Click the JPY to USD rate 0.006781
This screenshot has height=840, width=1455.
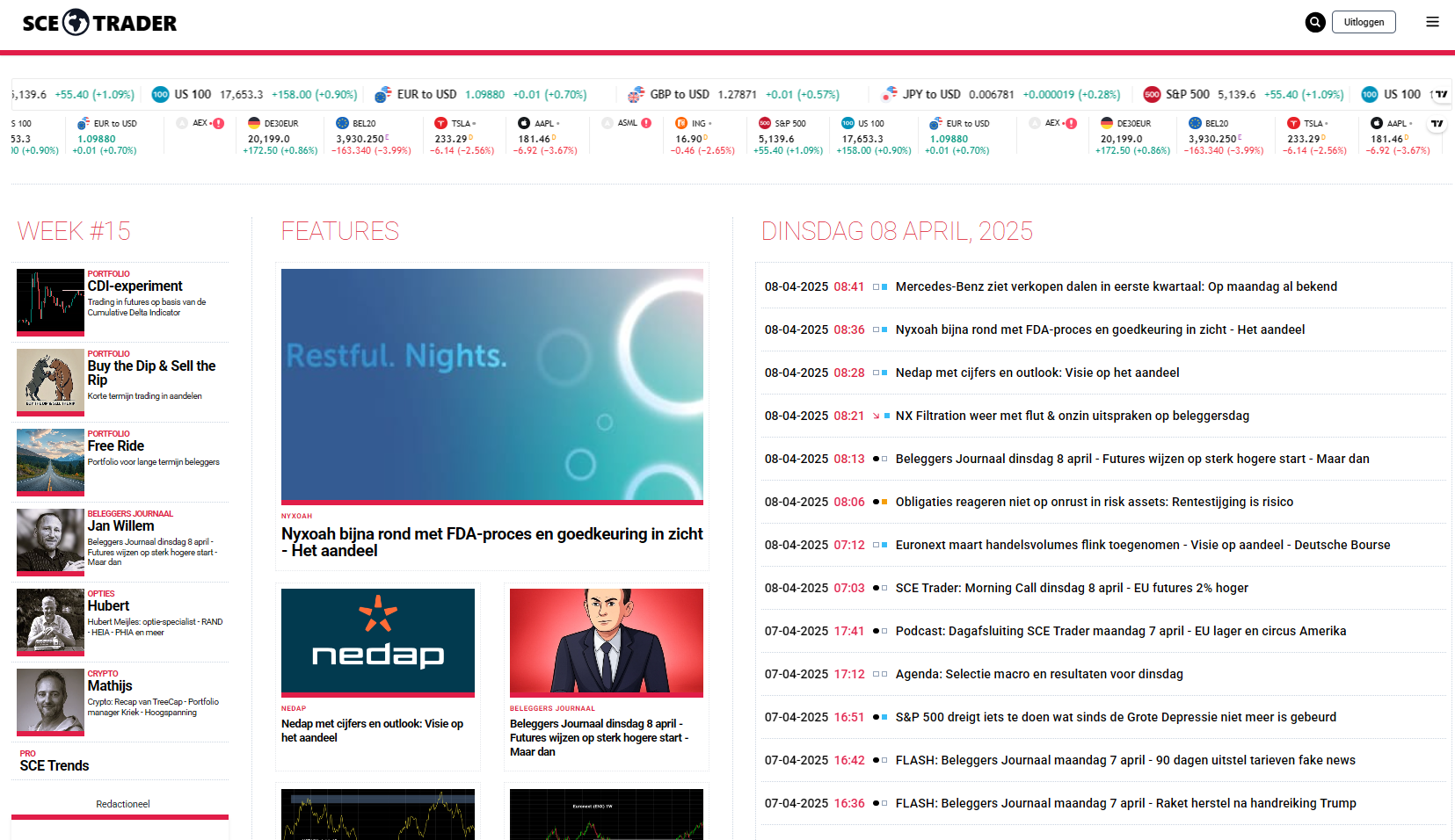992,95
